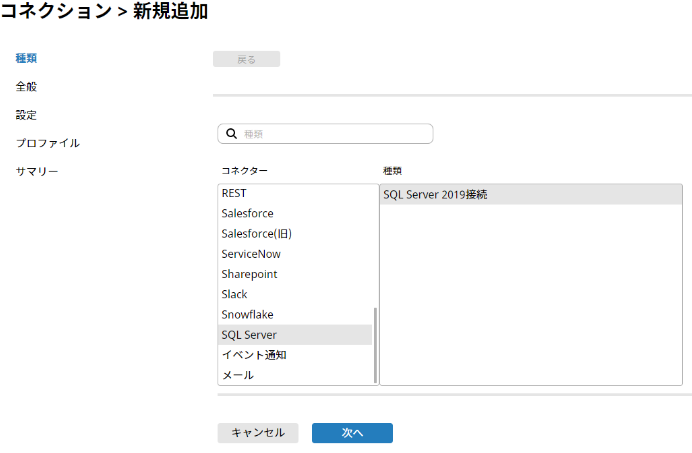Image resolution: width=692 pixels, height=453 pixels.
Task: Click the magnifier icon in search box
Action: tap(231, 134)
